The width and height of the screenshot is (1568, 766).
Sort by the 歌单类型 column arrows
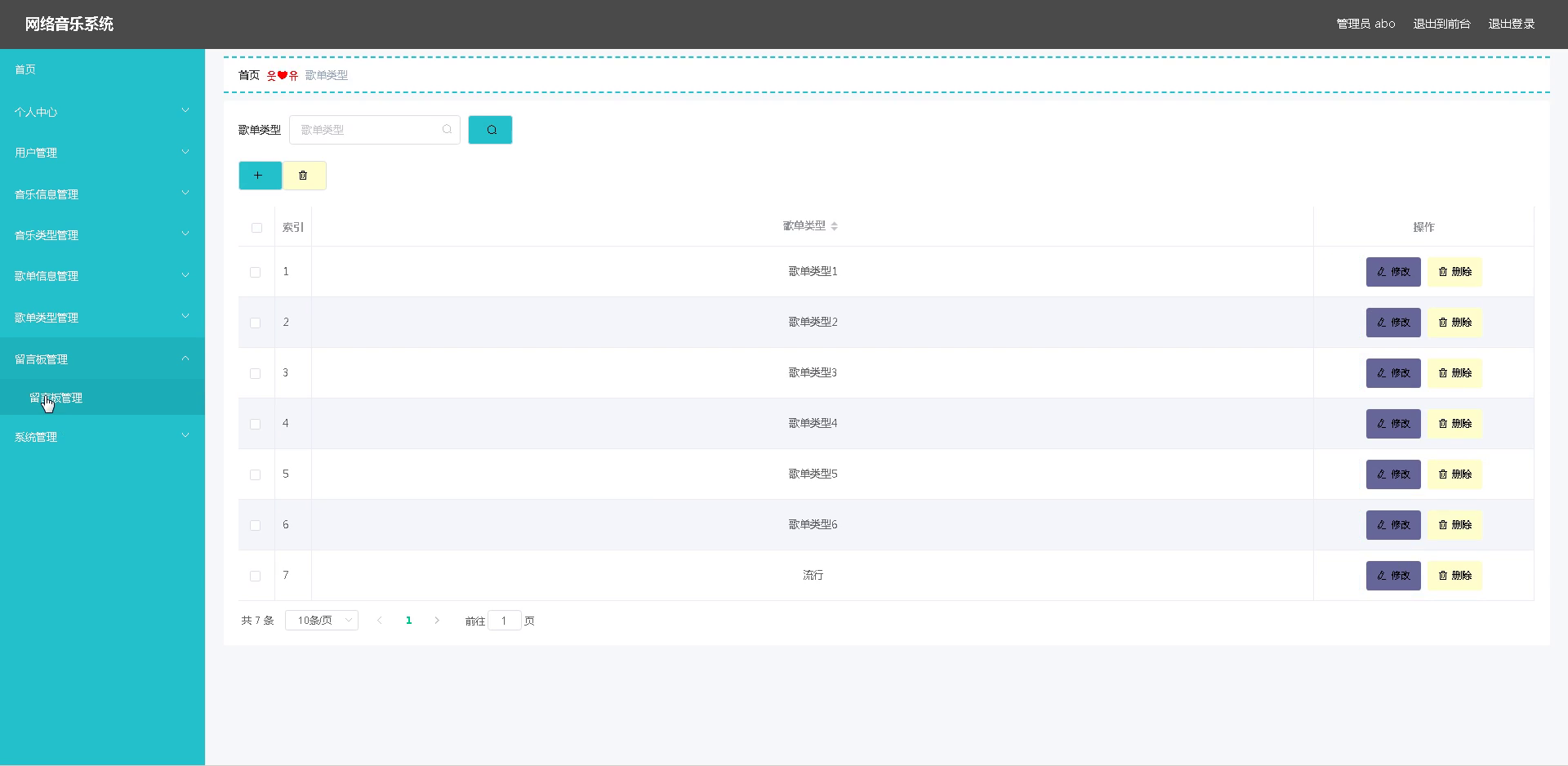click(834, 226)
